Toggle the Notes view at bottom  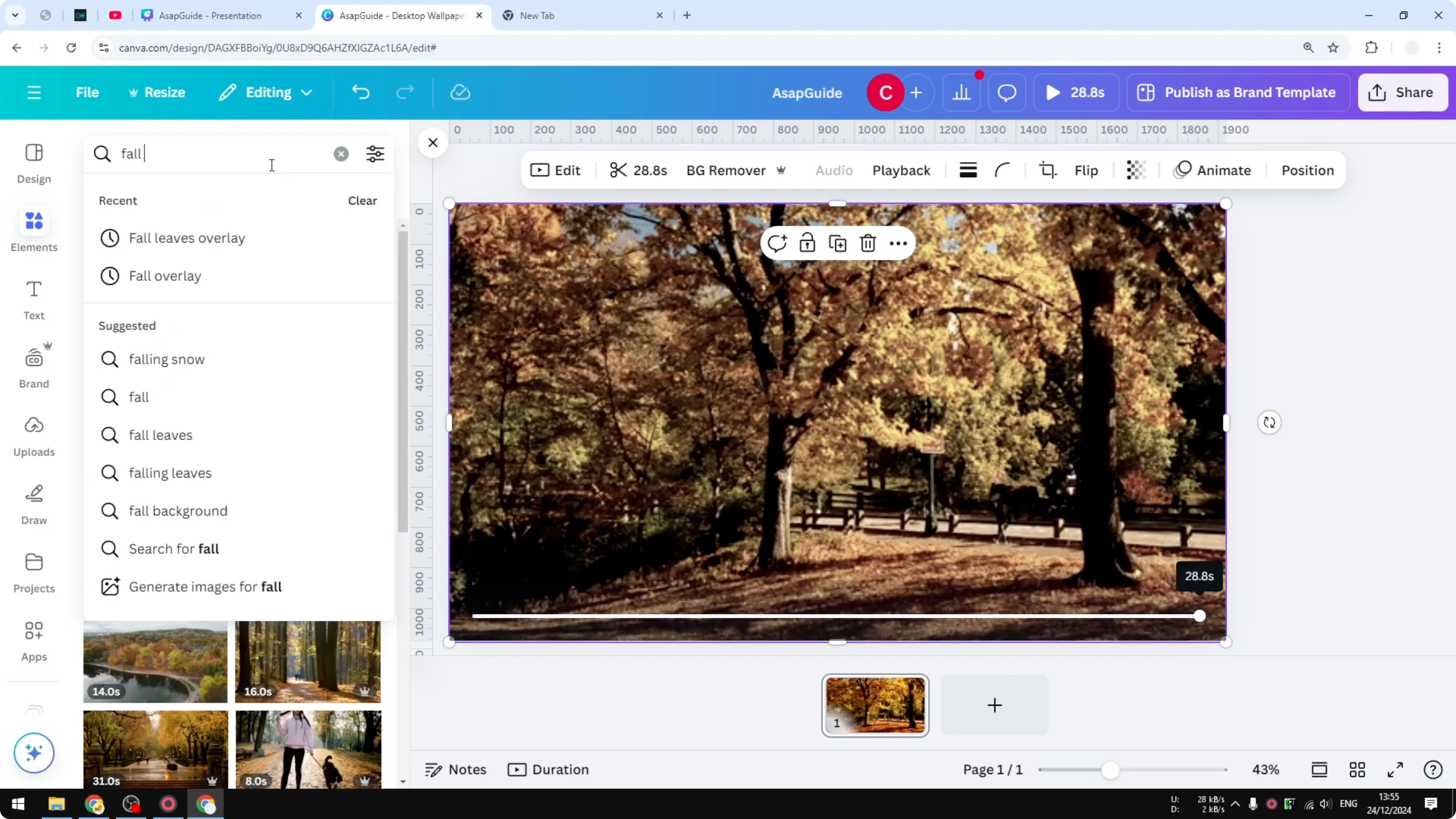click(x=455, y=769)
